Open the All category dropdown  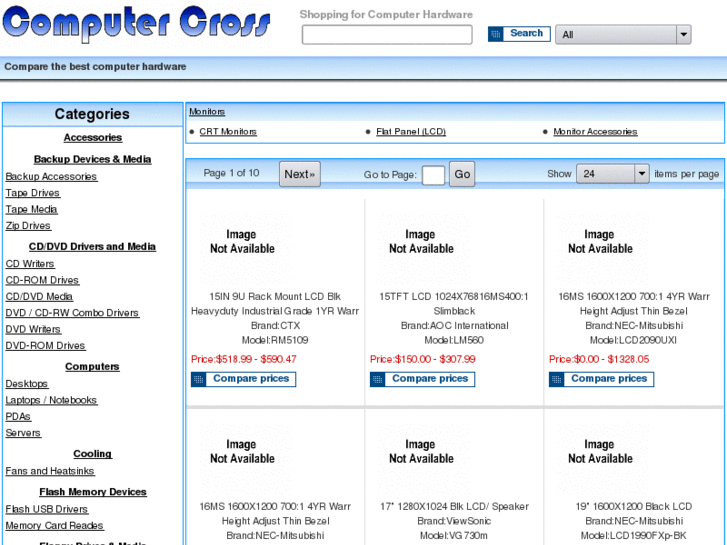(623, 35)
